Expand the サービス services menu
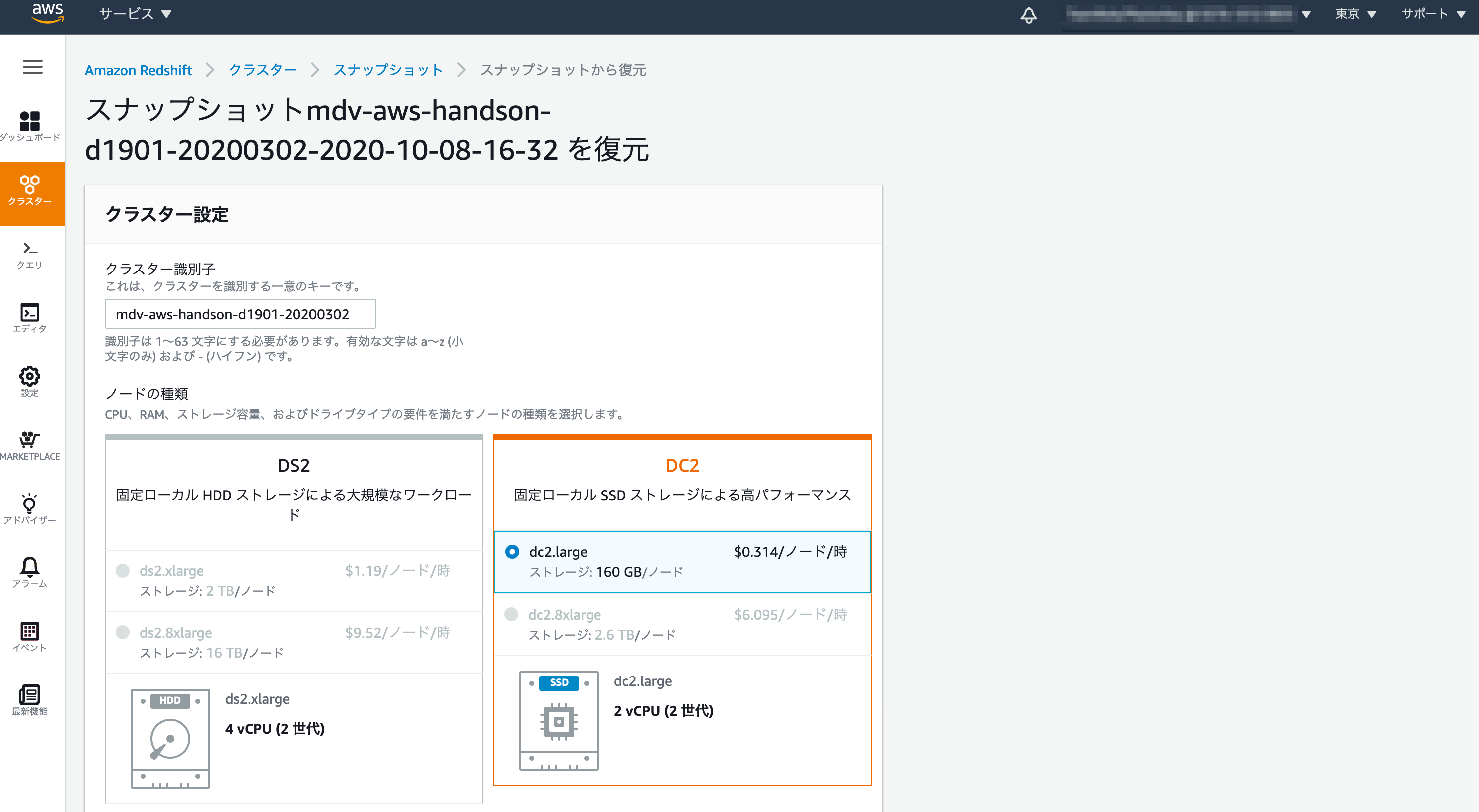This screenshot has height=812, width=1479. click(x=136, y=14)
